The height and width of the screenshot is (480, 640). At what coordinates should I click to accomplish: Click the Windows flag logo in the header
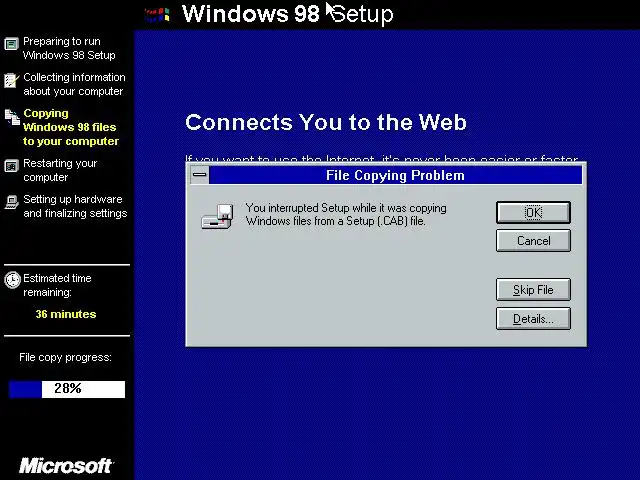(158, 15)
